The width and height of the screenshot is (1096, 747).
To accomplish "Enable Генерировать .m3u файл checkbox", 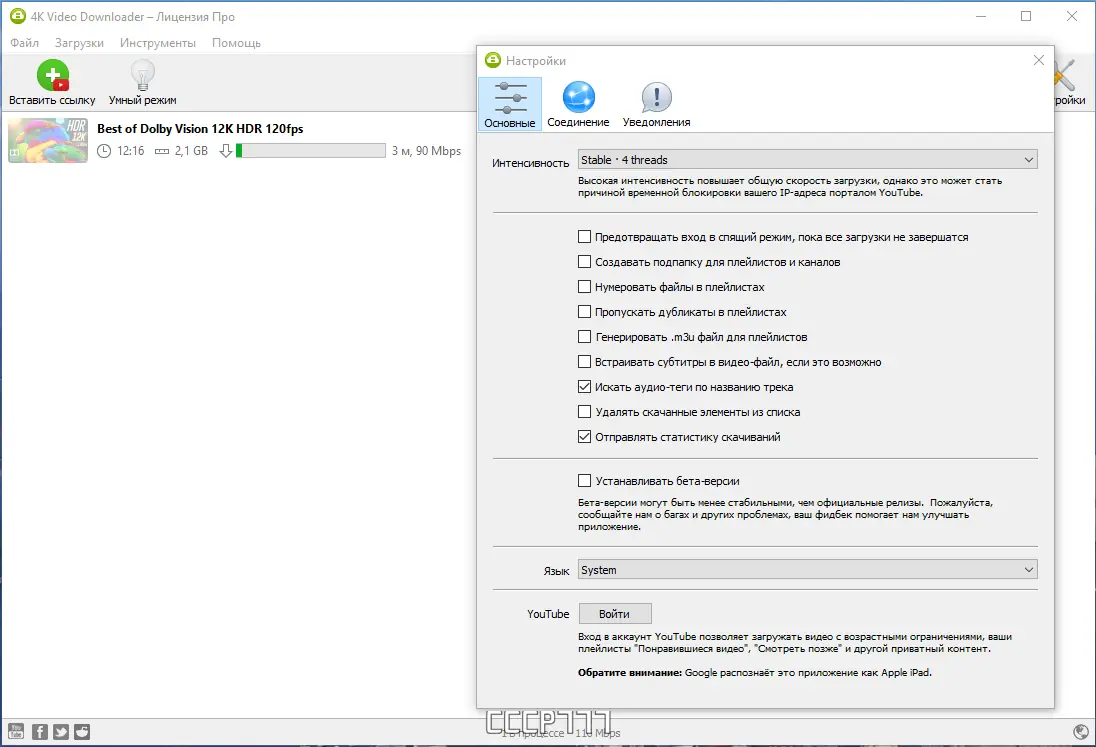I will [584, 337].
